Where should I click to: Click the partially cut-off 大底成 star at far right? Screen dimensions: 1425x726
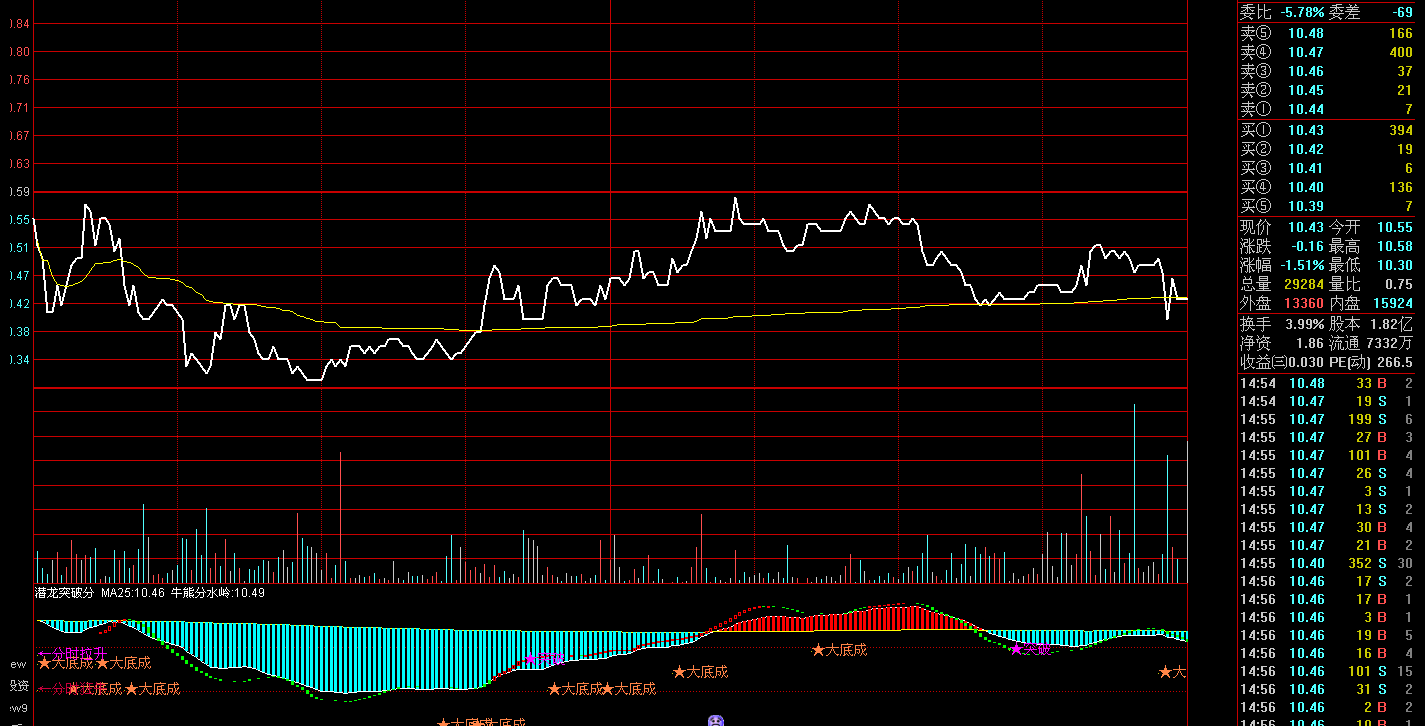coord(1173,673)
